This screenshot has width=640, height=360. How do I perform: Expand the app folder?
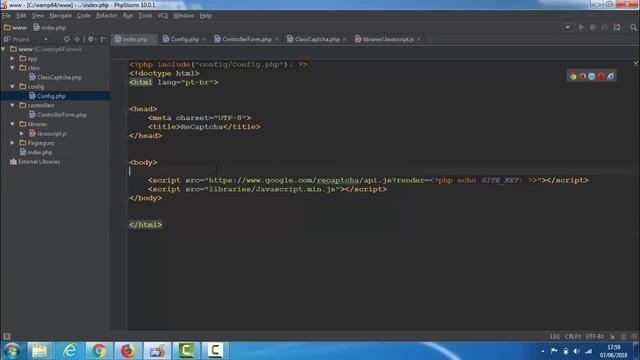13,58
